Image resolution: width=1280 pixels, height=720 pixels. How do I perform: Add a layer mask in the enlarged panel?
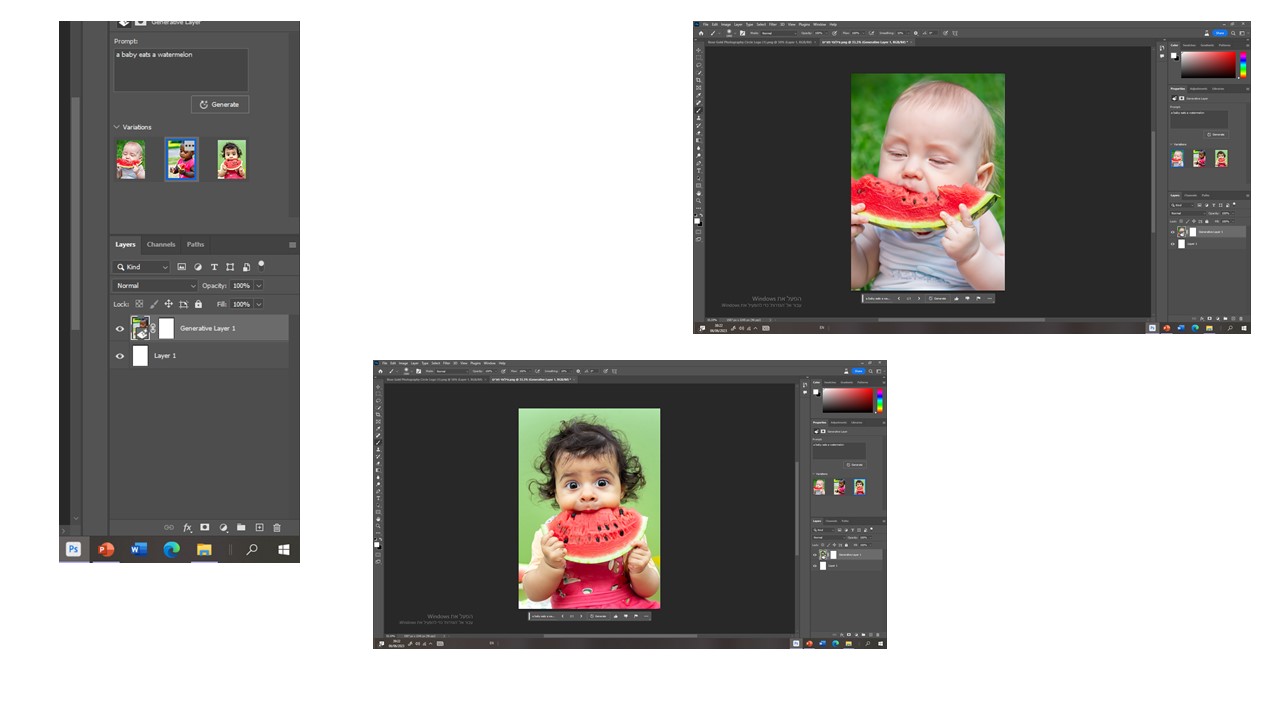(205, 527)
